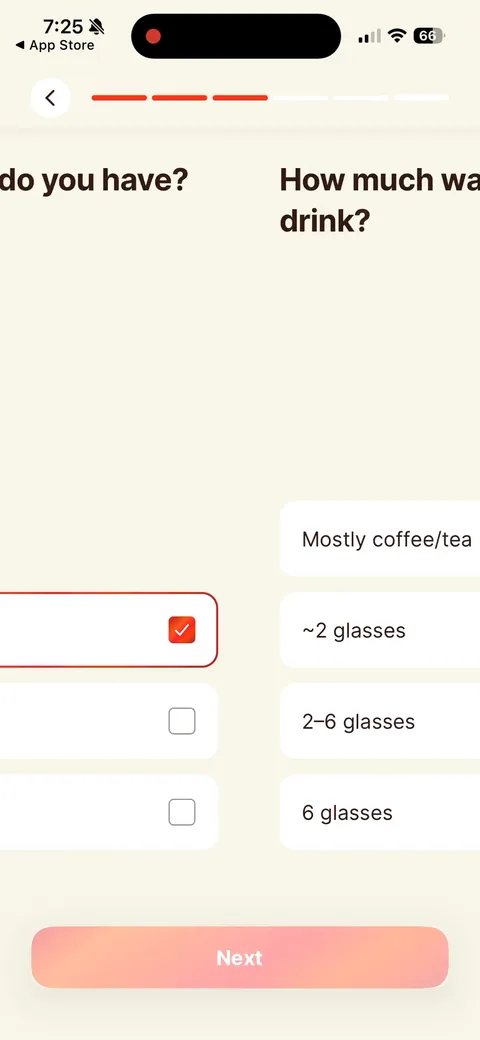Viewport: 480px width, 1040px height.
Task: Check the lowest empty checkbox
Action: point(182,812)
